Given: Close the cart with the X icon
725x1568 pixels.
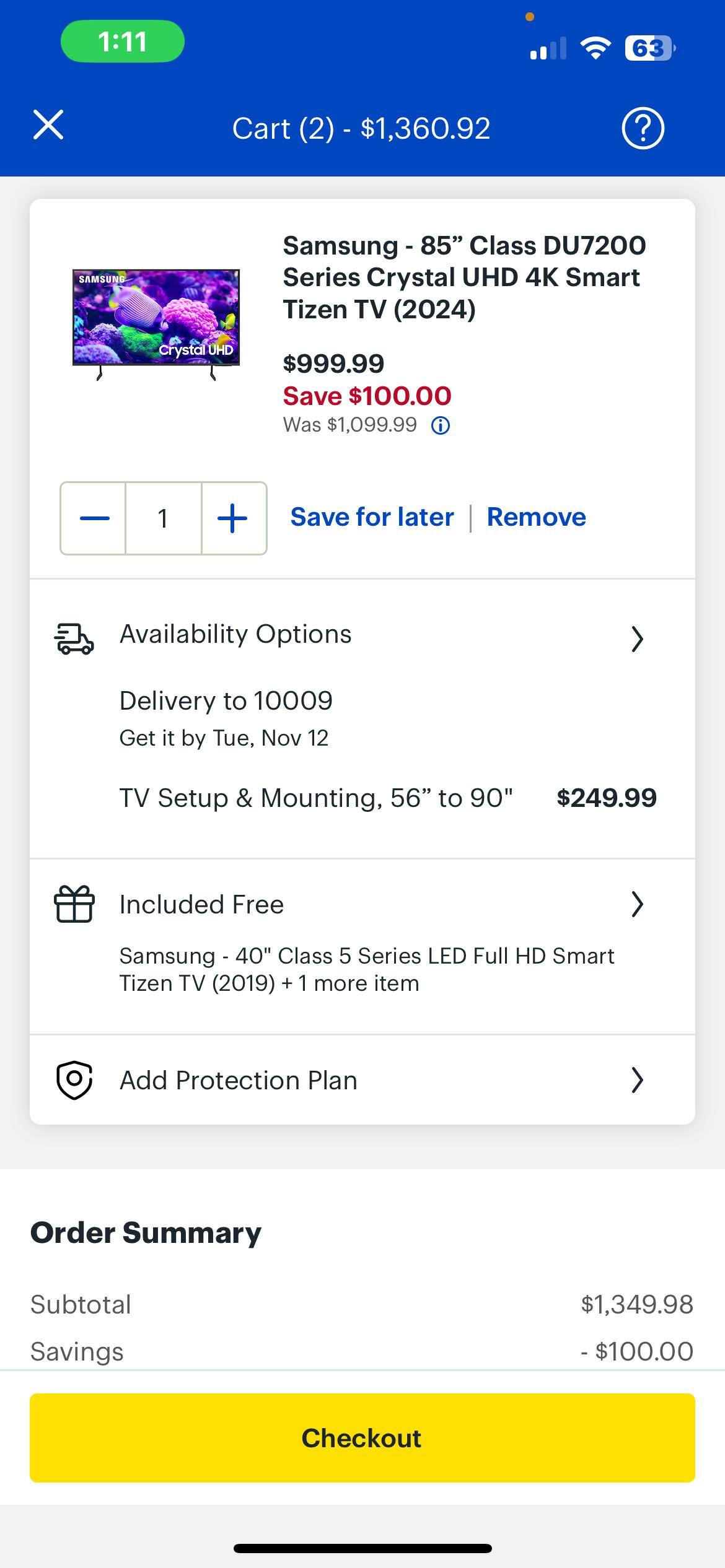Looking at the screenshot, I should tap(48, 126).
